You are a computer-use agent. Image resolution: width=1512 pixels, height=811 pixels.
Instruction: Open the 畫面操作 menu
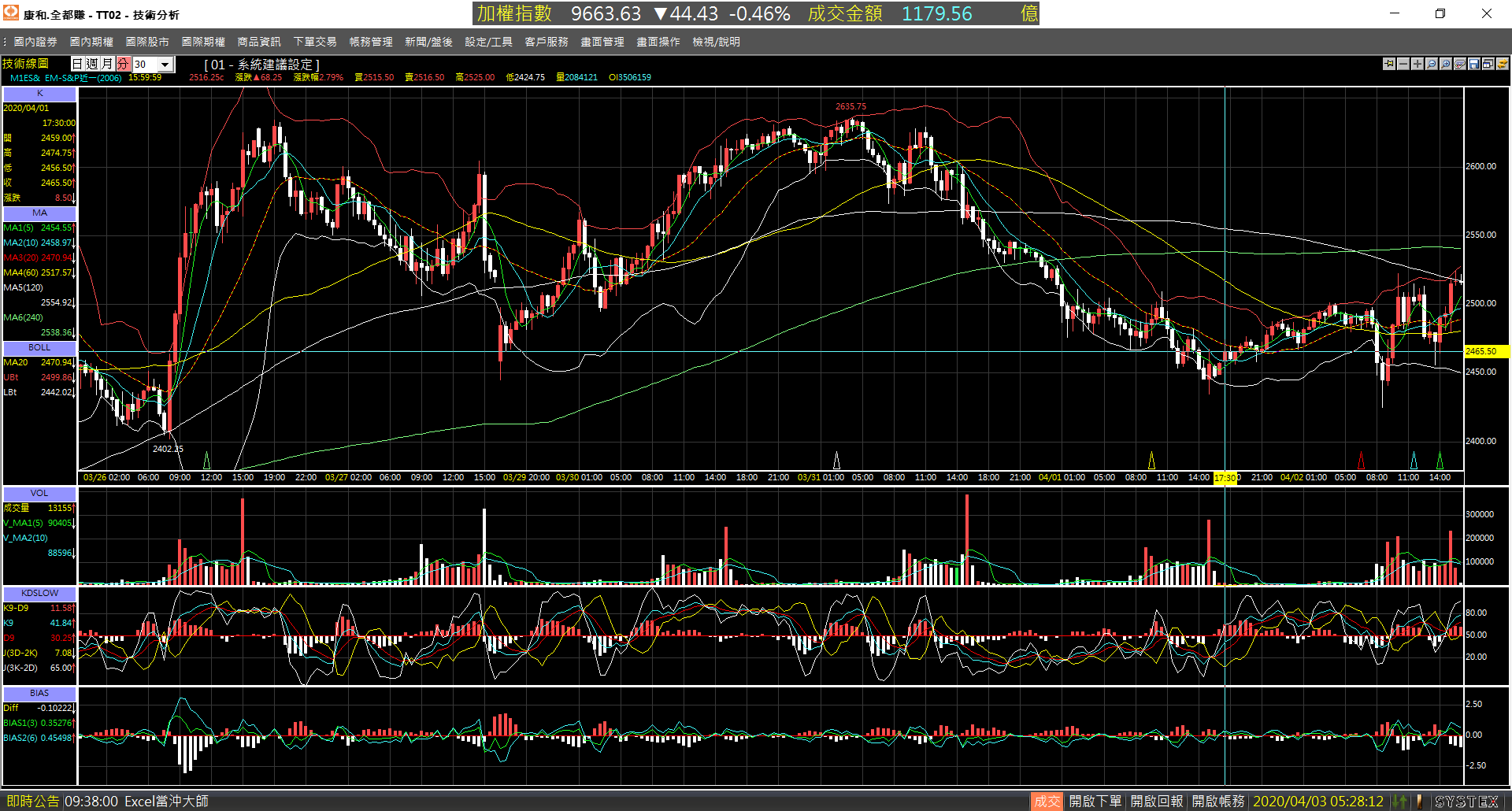(x=658, y=42)
